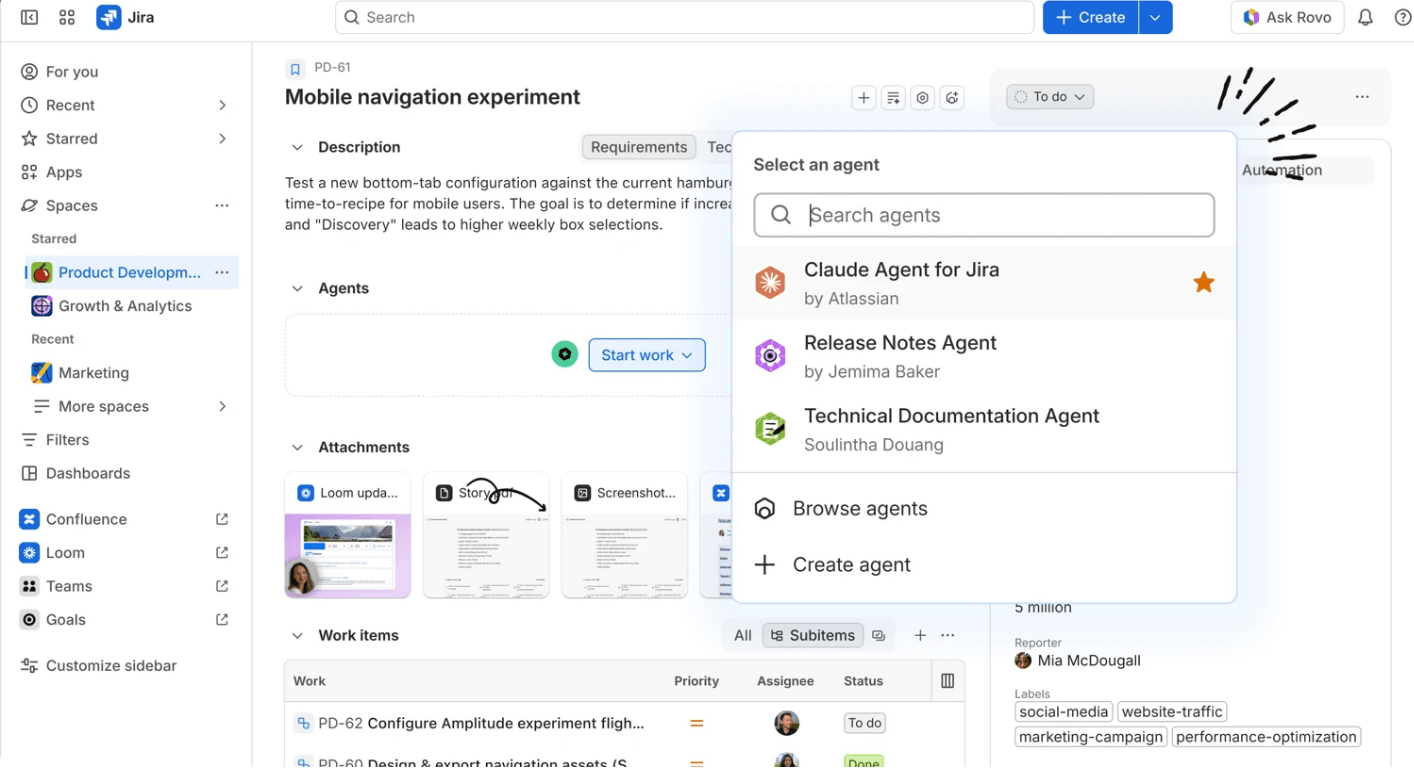
Task: Open the Loom update attachment thumbnail
Action: tap(348, 535)
